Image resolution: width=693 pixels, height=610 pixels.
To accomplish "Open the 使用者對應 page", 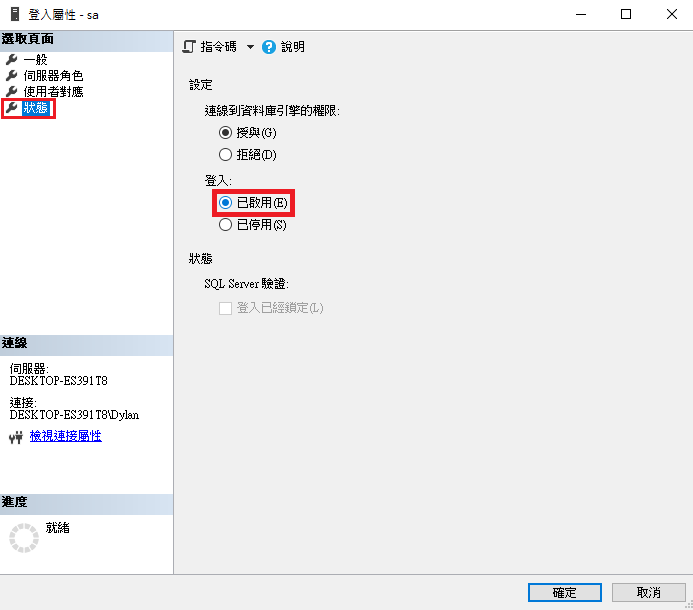I will click(53, 92).
